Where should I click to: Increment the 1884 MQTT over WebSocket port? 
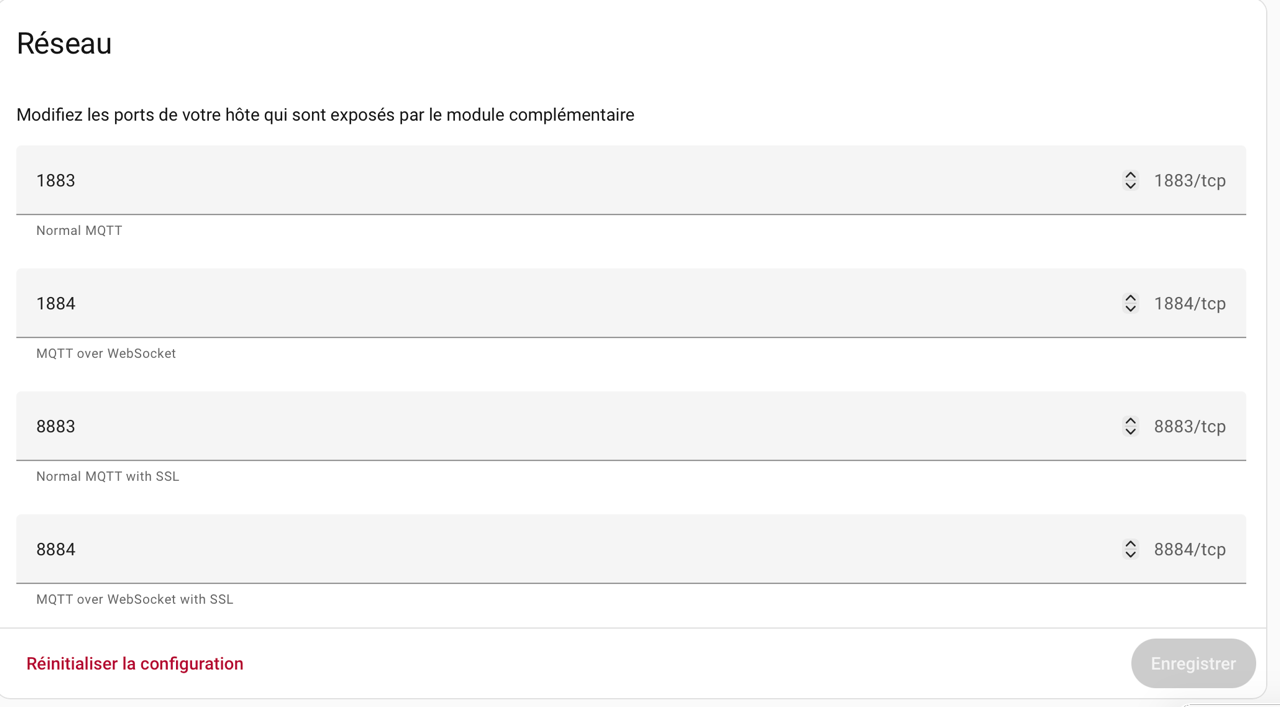pyautogui.click(x=1130, y=298)
